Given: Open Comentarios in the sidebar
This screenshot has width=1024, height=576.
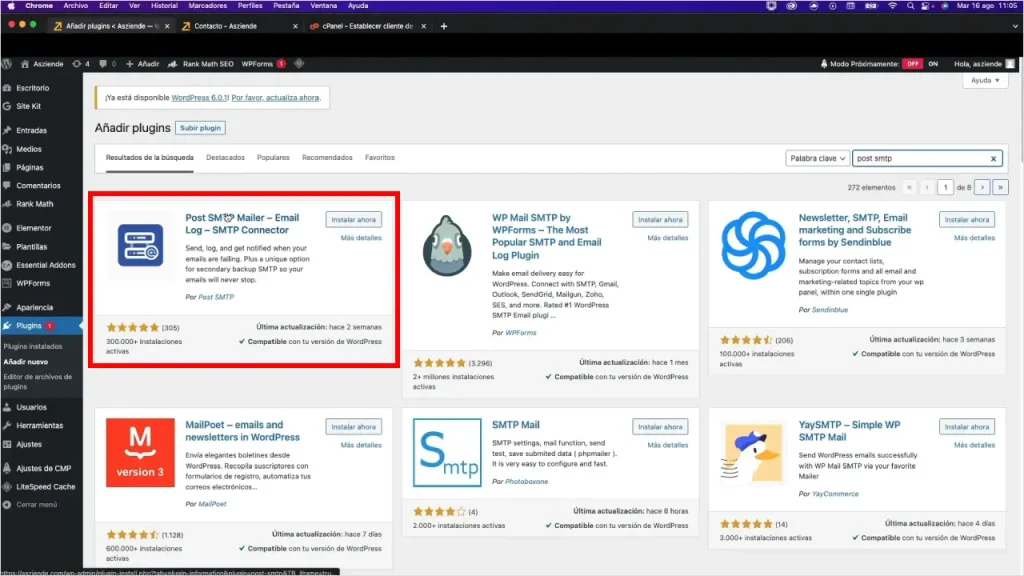Looking at the screenshot, I should [x=38, y=185].
